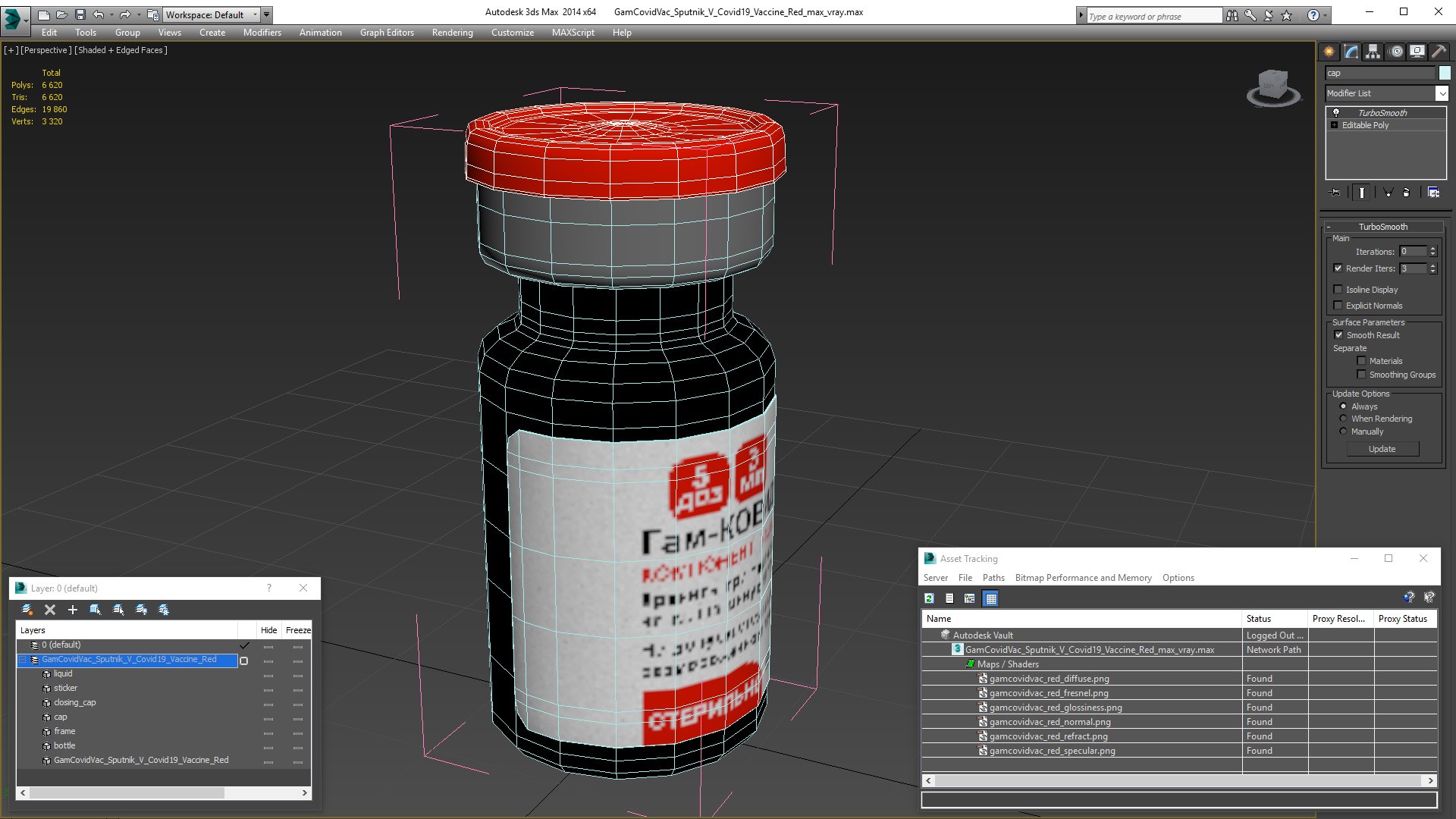The image size is (1456, 819).
Task: Increase Iterations spinner value
Action: click(1432, 249)
